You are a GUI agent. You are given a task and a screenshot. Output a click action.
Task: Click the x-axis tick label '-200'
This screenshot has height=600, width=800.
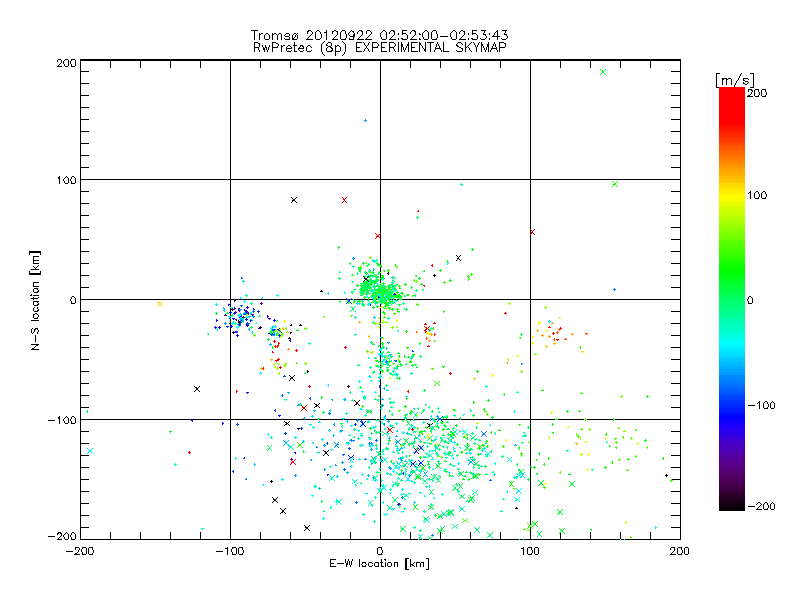coord(80,551)
